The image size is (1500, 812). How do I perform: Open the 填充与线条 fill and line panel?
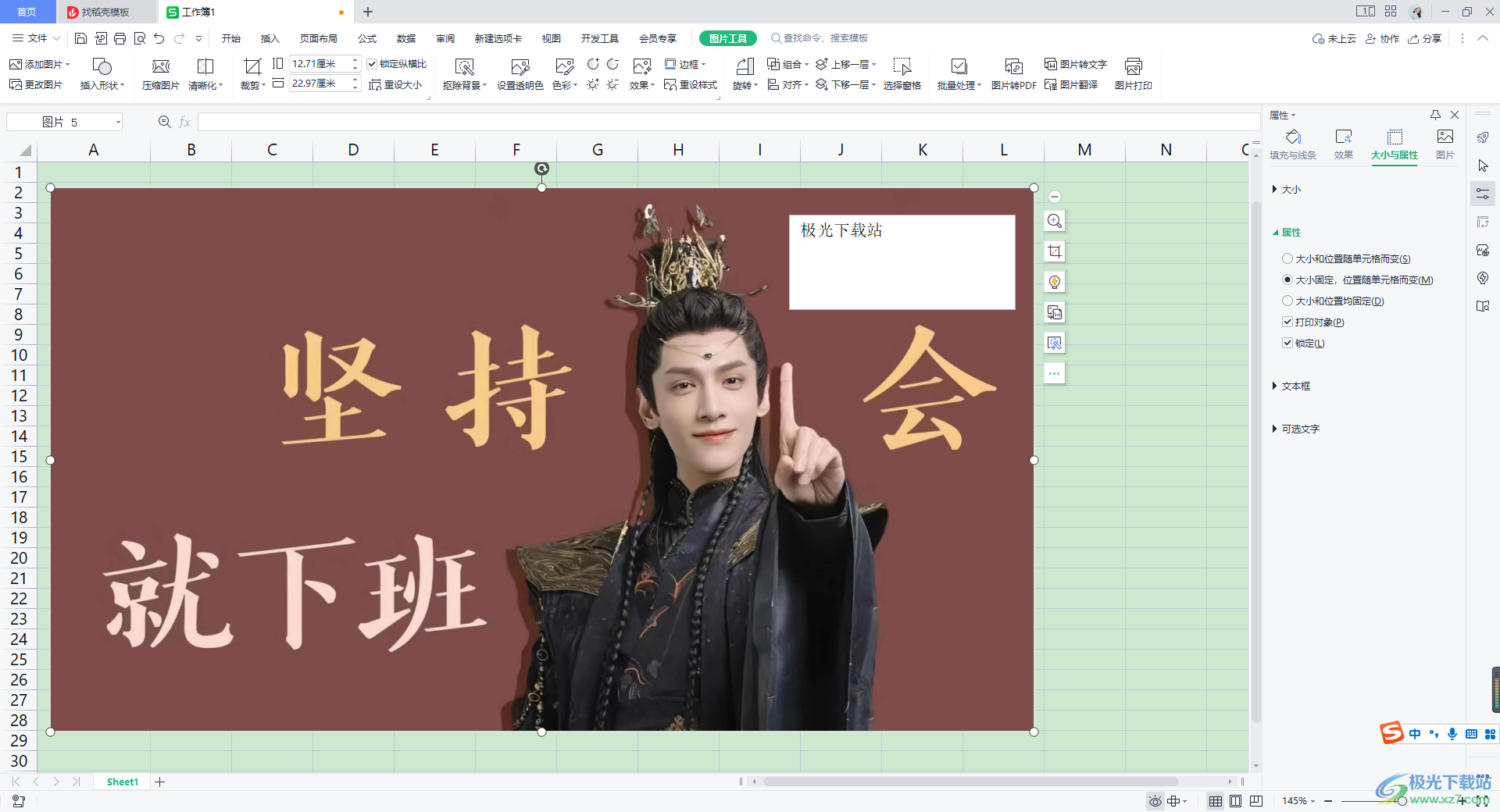[1293, 144]
